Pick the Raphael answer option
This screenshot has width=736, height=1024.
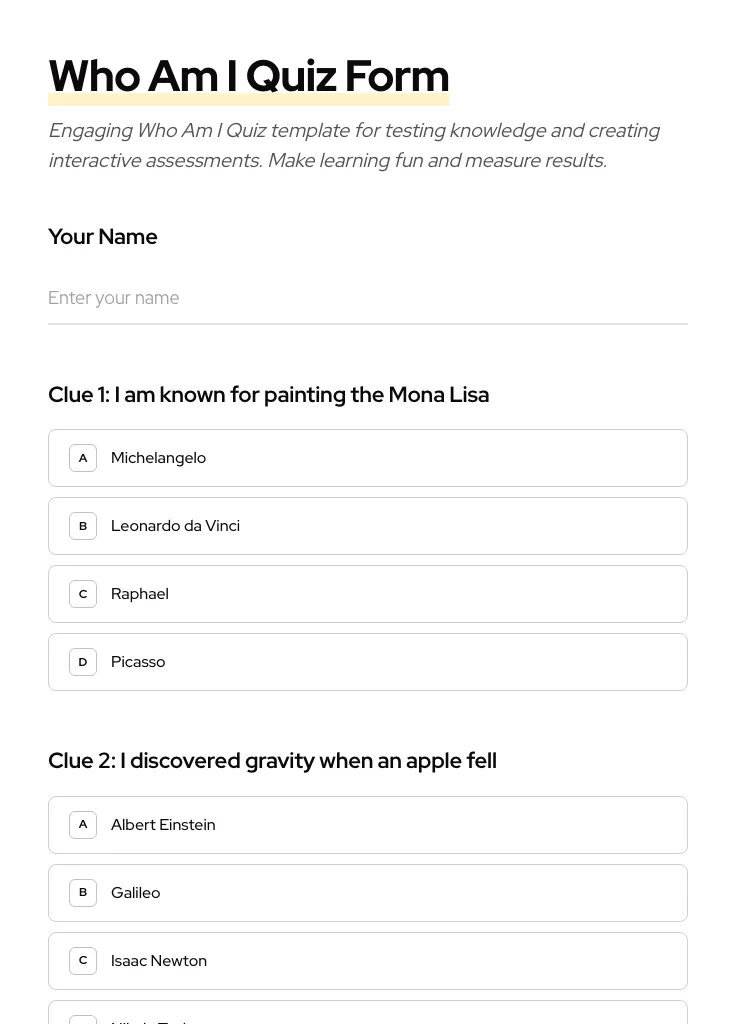[x=140, y=594]
